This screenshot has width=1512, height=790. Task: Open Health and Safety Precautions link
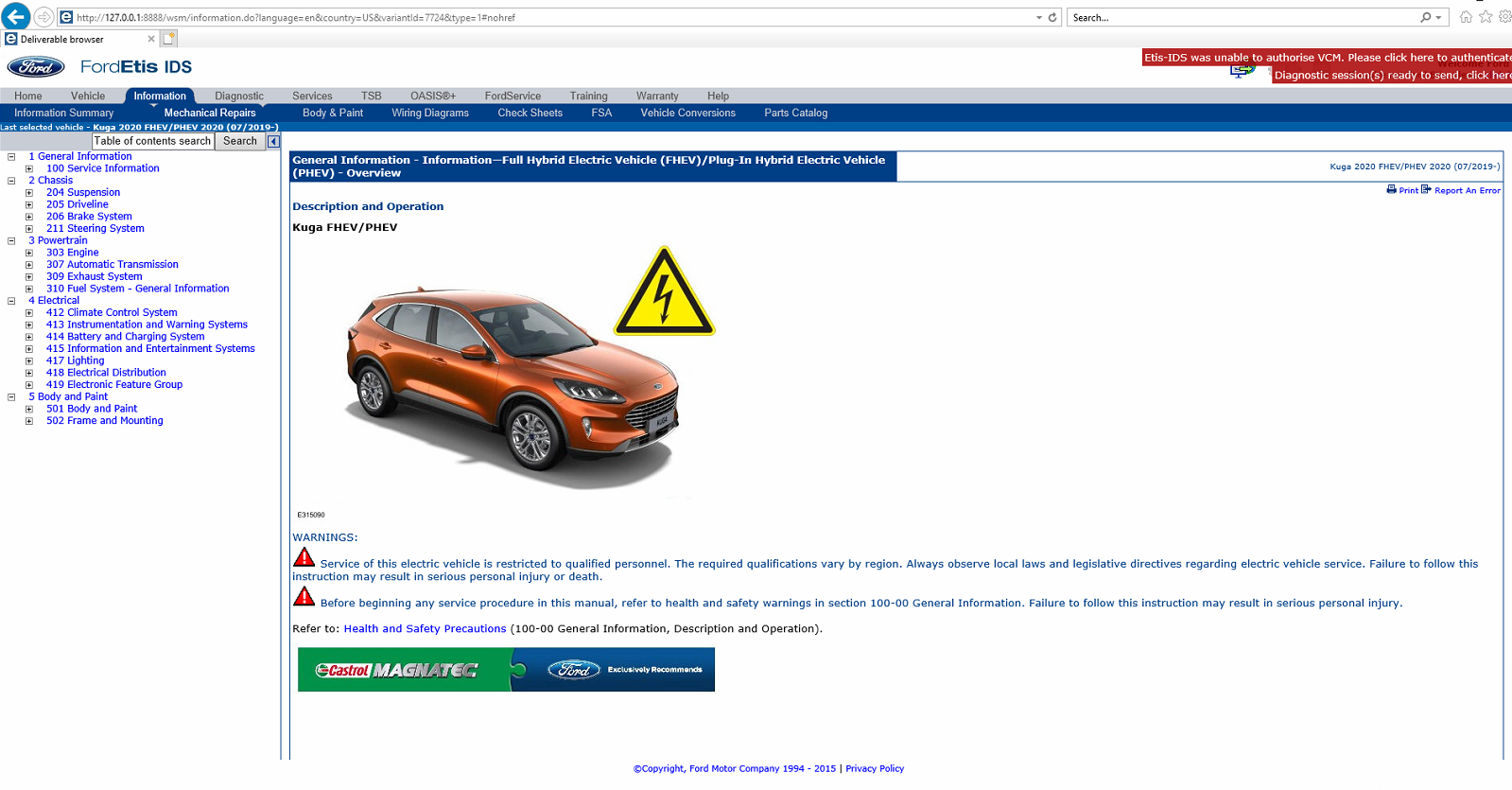coord(425,628)
